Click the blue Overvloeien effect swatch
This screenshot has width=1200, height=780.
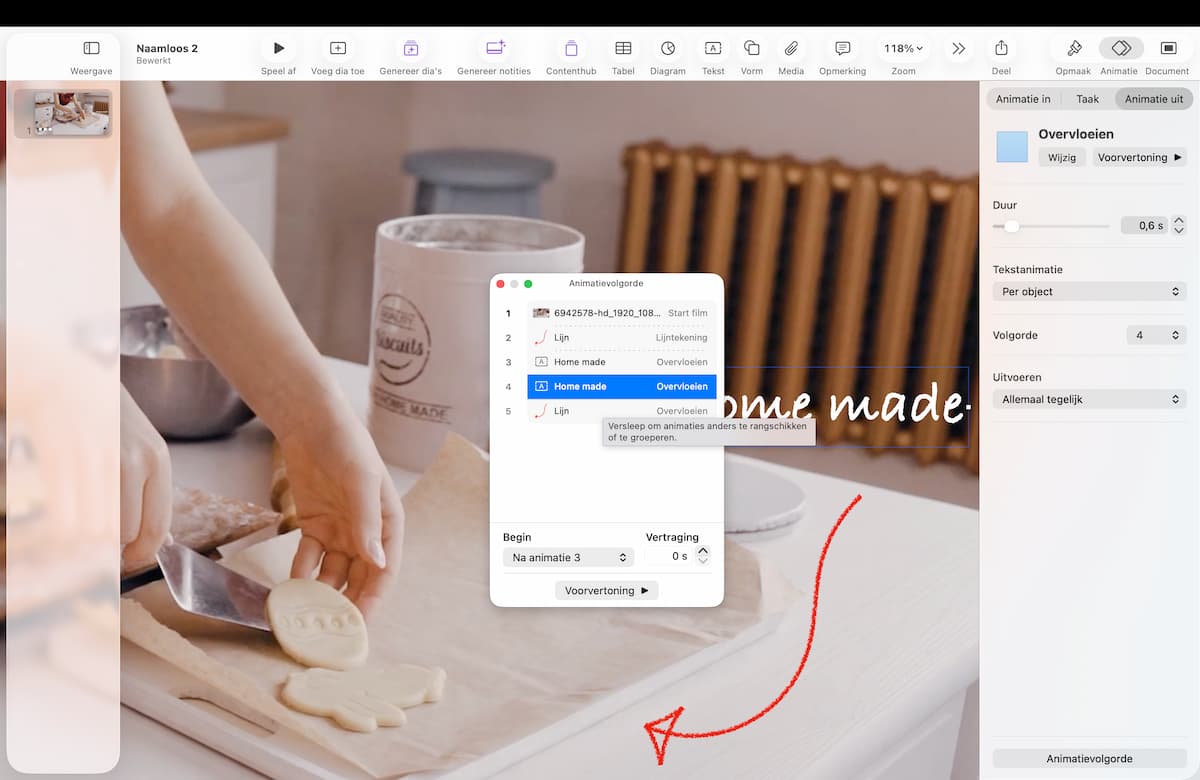point(1012,147)
